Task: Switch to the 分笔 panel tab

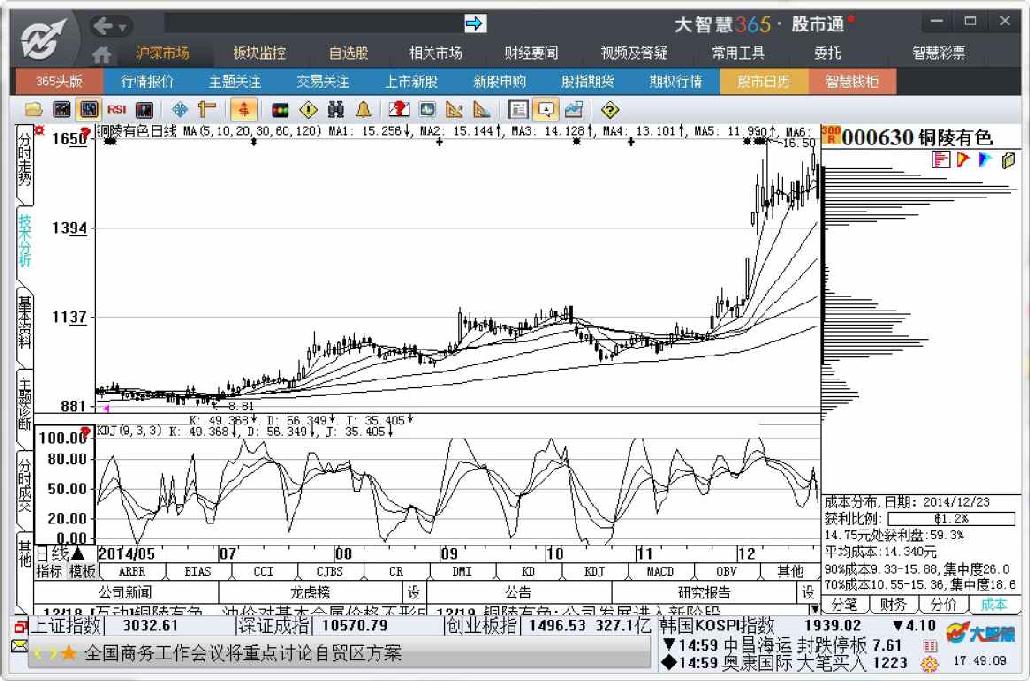Action: [x=844, y=605]
